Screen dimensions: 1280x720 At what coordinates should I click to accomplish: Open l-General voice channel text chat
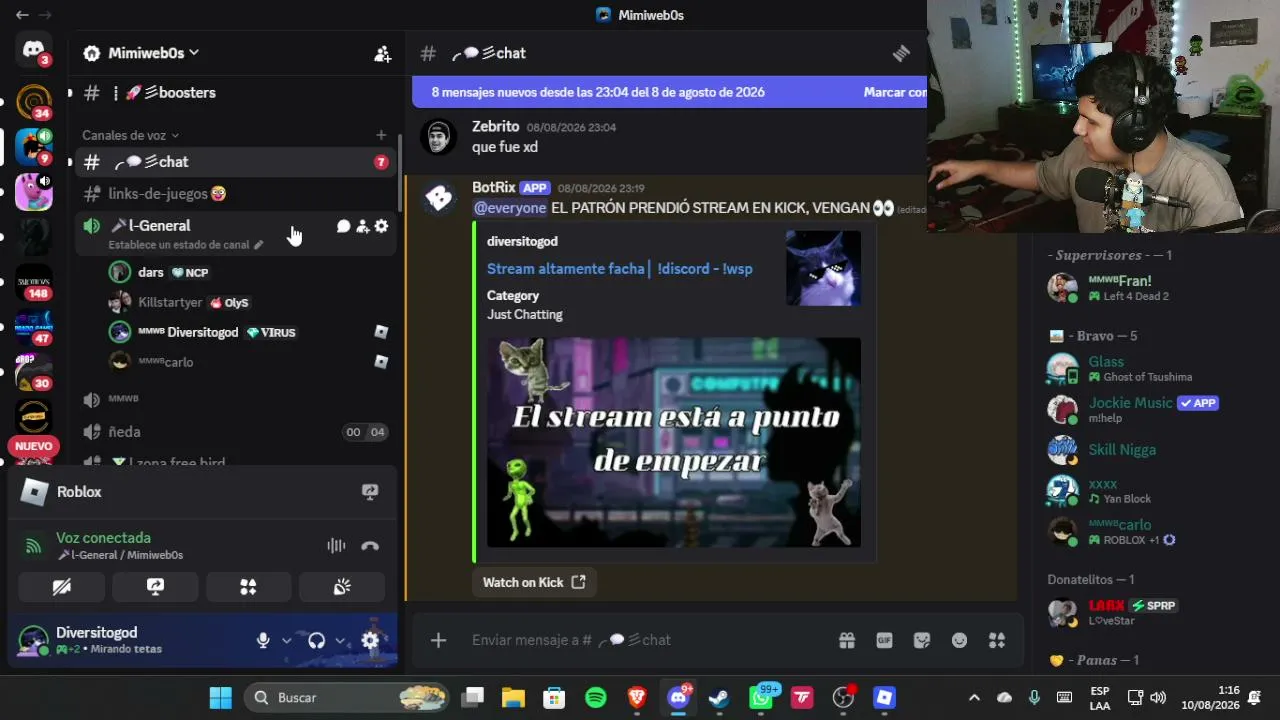point(343,226)
